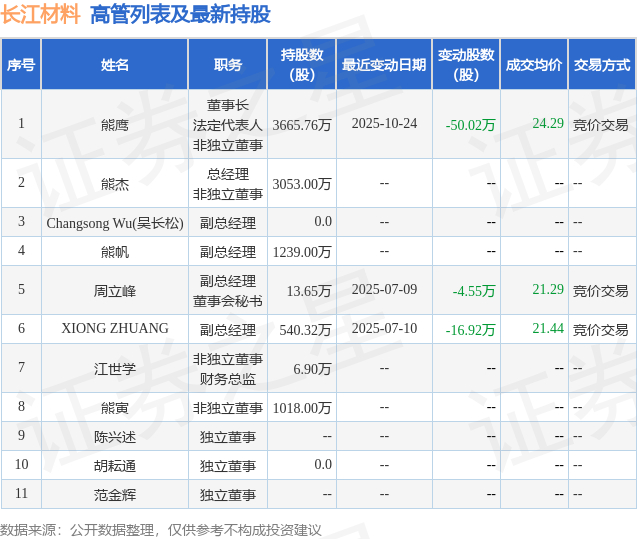Click 江世学's position 财务总监
The height and width of the screenshot is (539, 637).
click(x=228, y=379)
